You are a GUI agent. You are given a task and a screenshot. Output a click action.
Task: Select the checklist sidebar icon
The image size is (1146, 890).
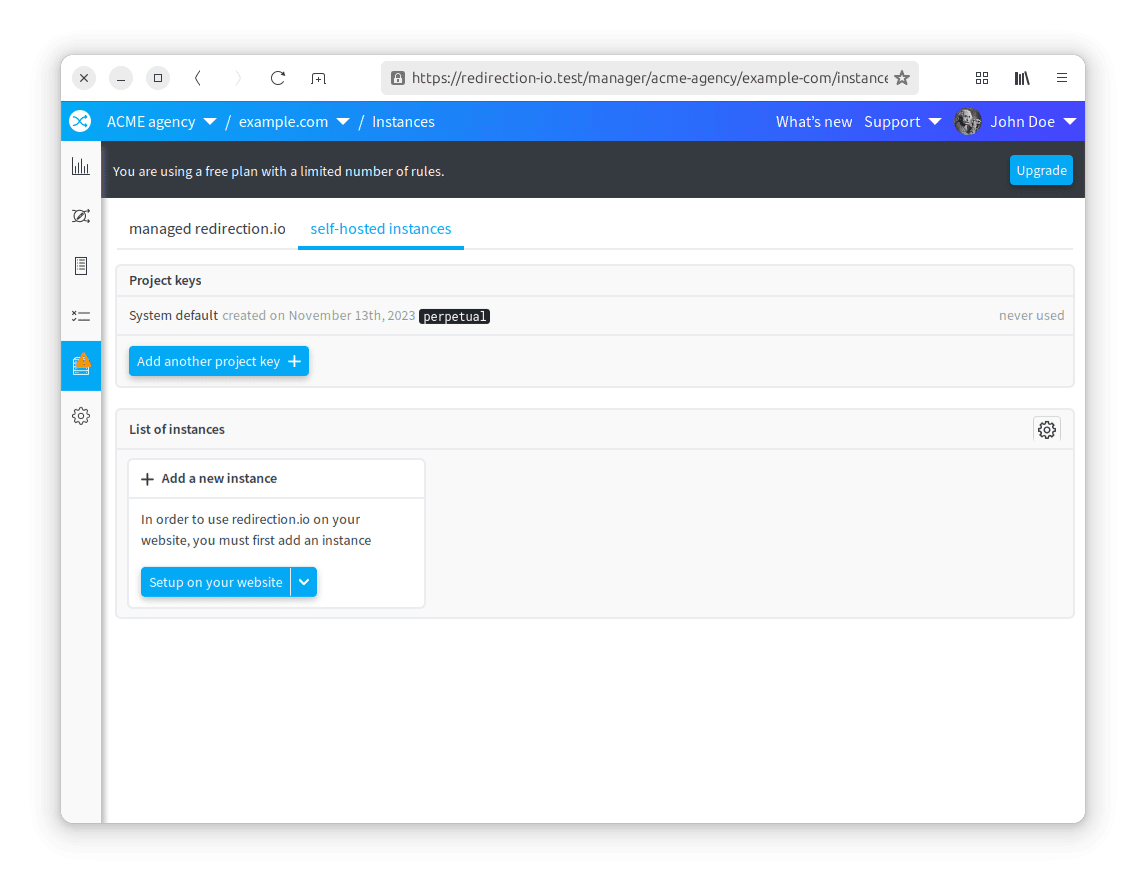point(81,316)
